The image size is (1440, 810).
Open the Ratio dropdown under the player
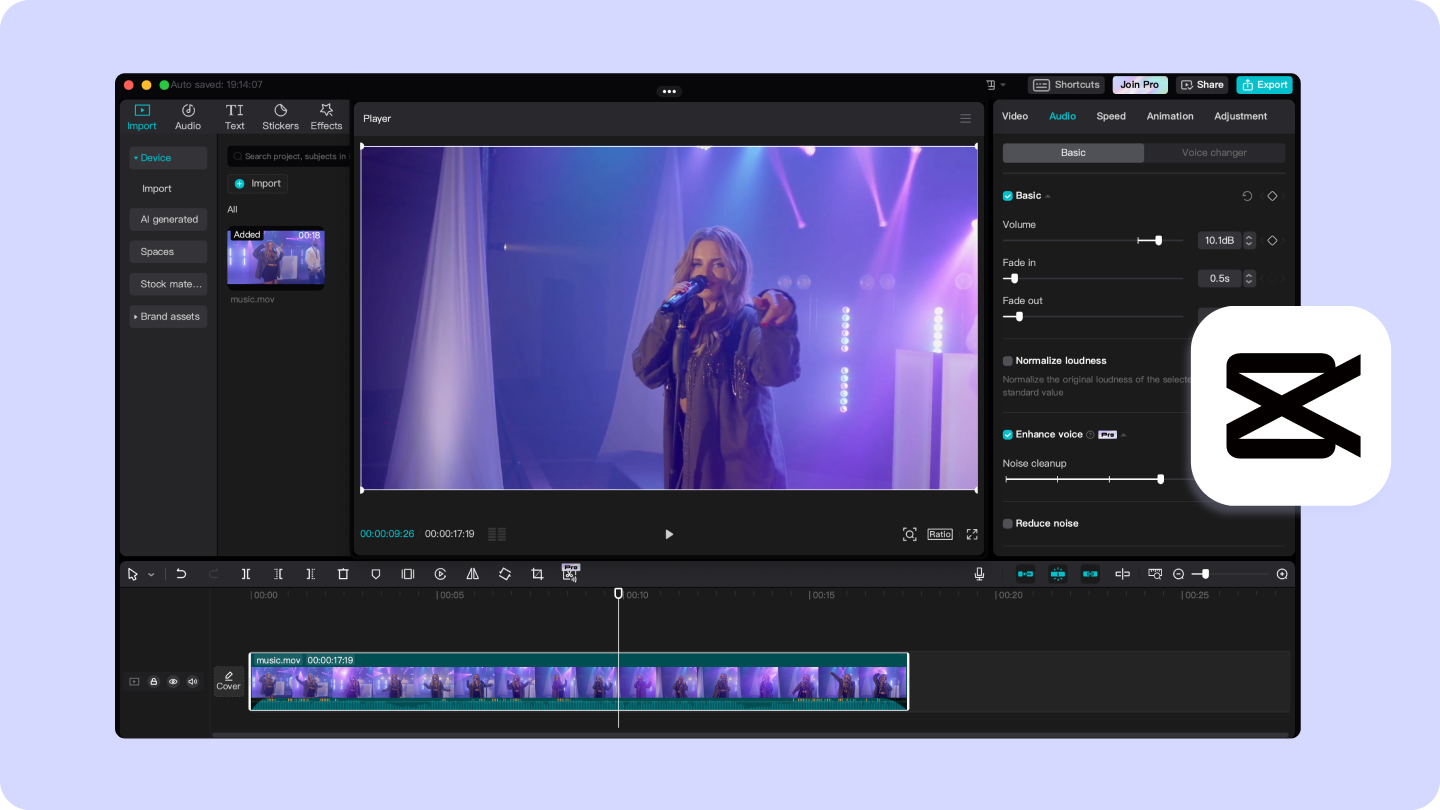(x=940, y=534)
